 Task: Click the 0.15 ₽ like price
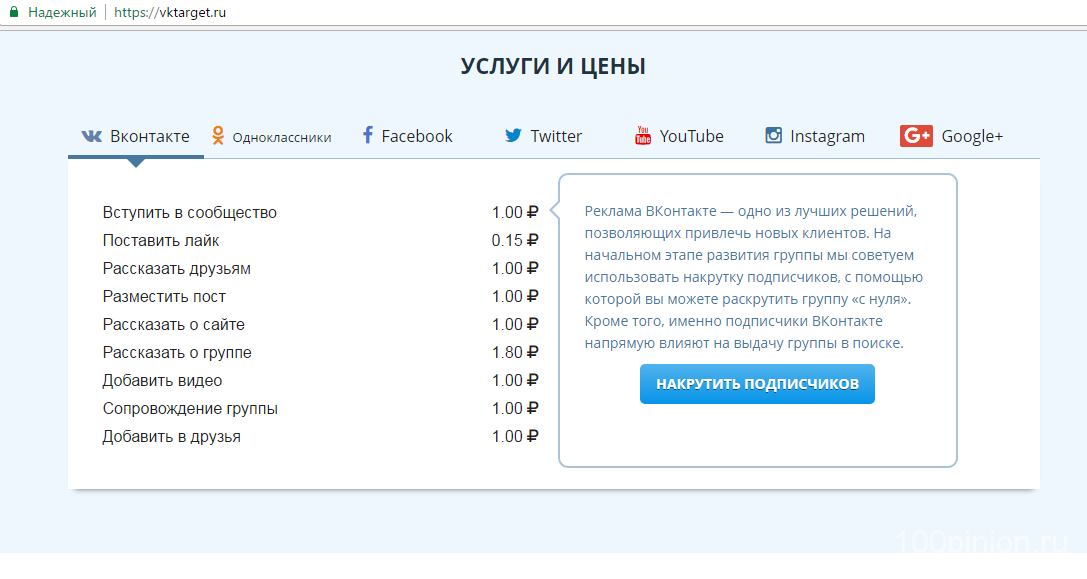point(515,241)
